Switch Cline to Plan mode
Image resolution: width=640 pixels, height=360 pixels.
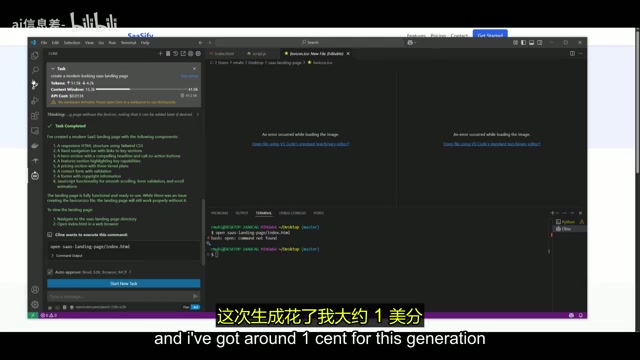[186, 307]
